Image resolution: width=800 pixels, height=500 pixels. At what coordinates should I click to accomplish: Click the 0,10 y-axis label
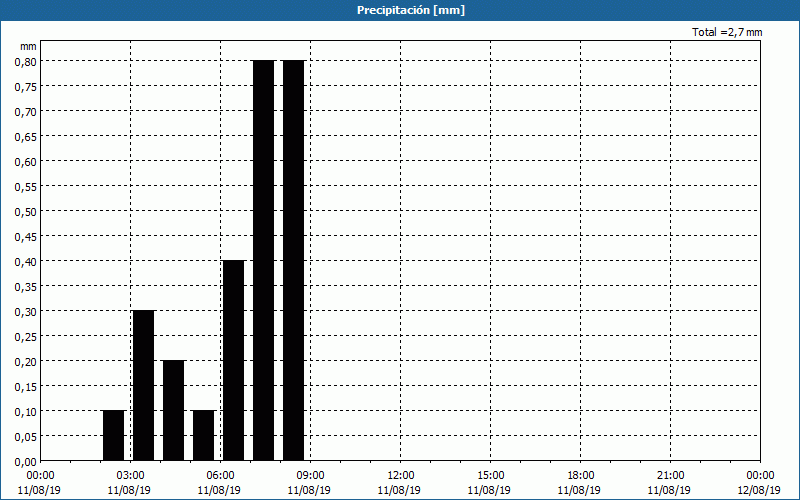(25, 411)
